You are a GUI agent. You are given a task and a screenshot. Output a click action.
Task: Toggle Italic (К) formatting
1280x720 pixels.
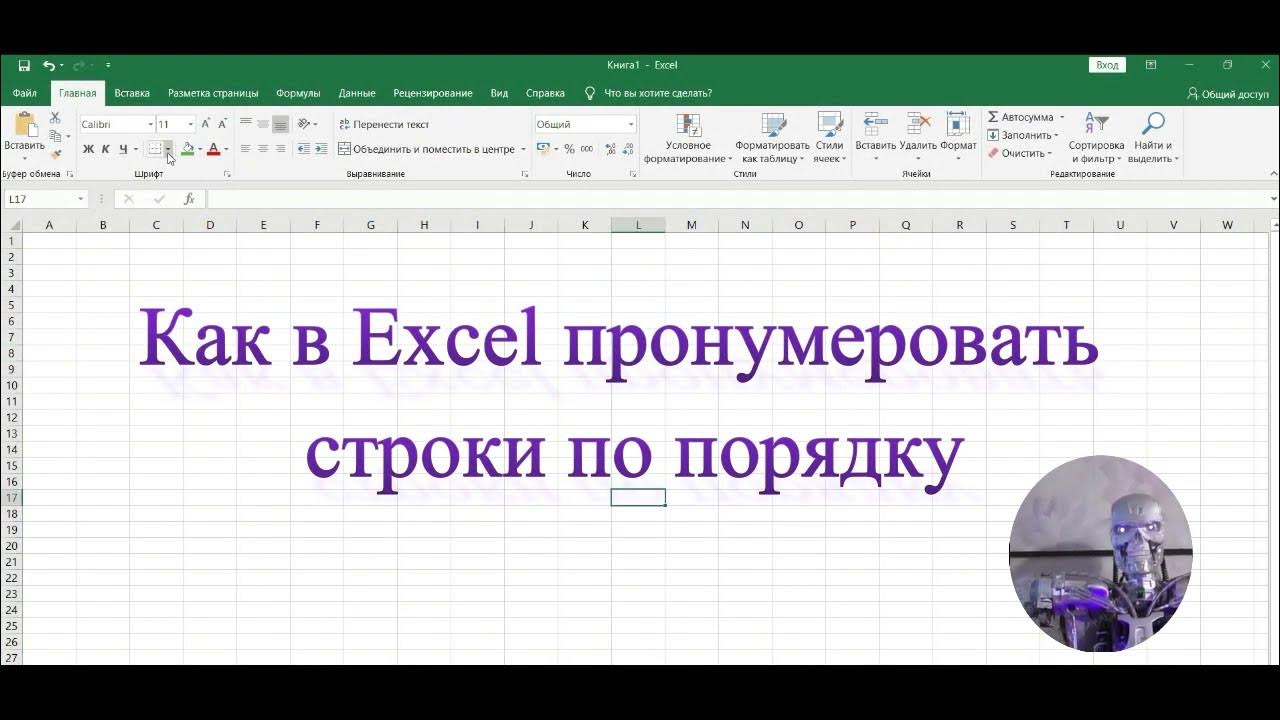pos(105,149)
